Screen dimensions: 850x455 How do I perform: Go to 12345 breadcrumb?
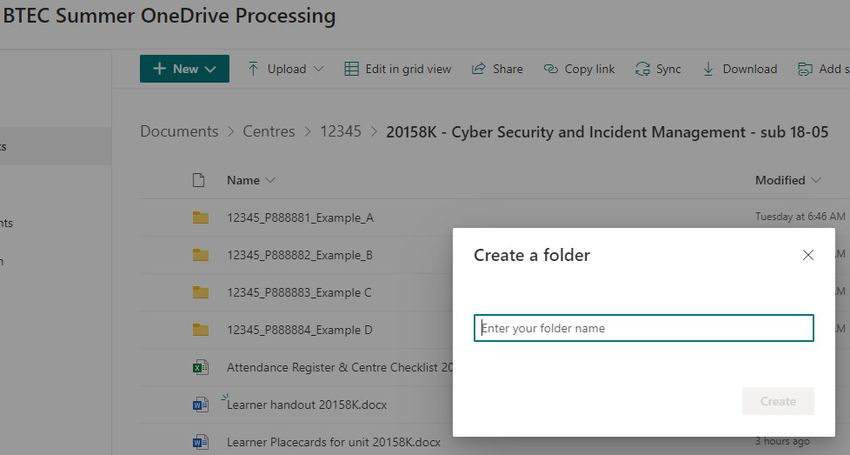click(340, 131)
